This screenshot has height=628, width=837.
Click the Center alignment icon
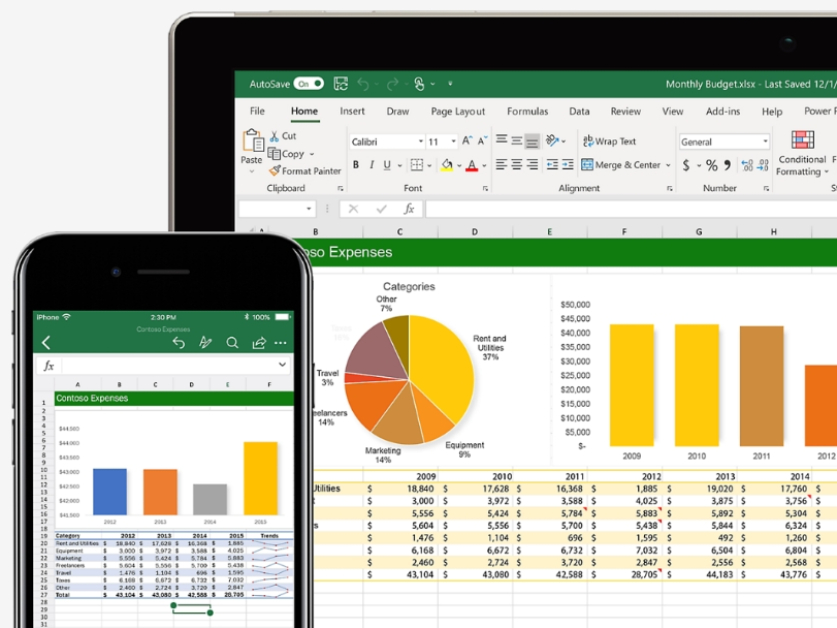(x=516, y=164)
